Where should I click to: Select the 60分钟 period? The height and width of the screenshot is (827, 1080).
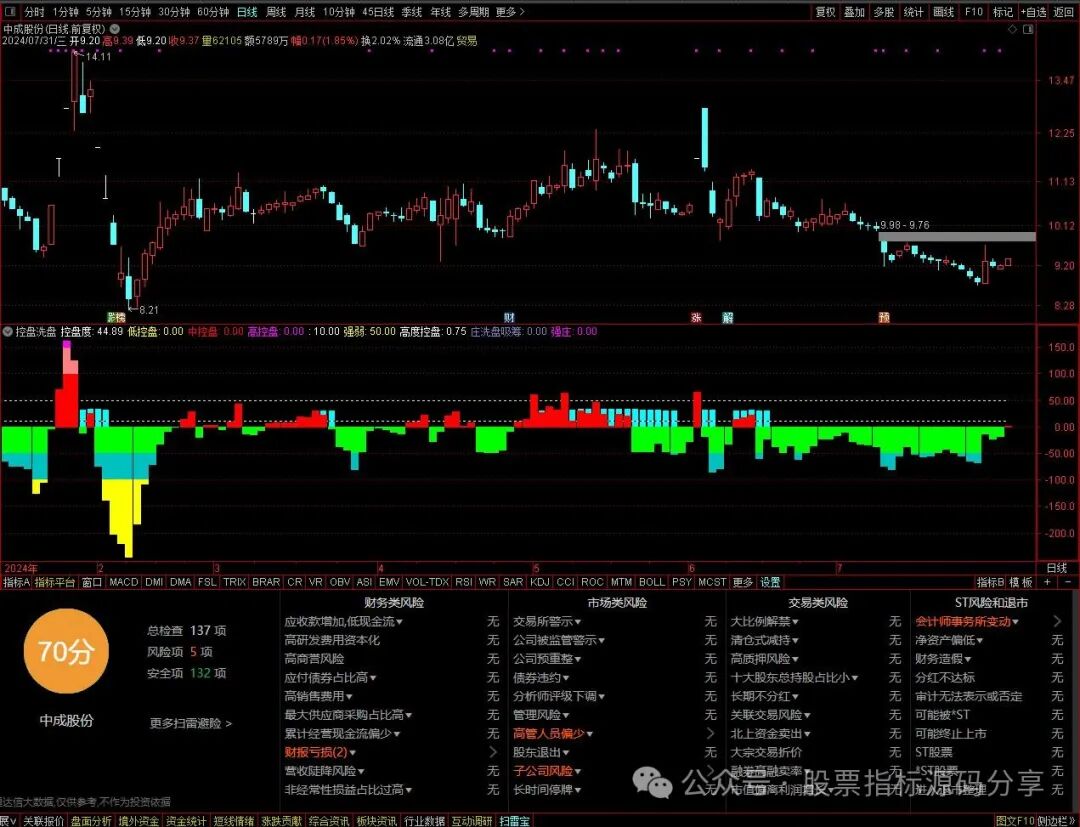coord(213,12)
